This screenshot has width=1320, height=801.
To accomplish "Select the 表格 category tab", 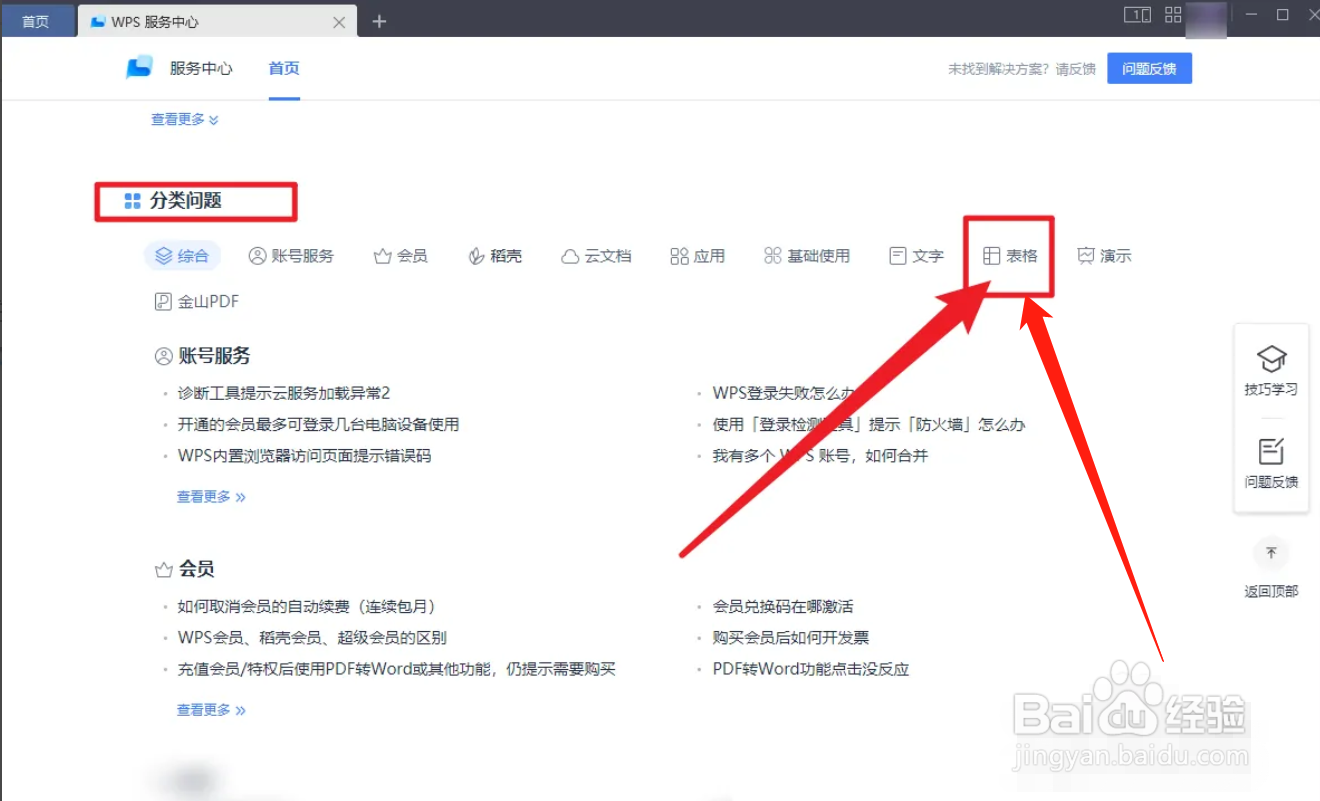I will 1010,256.
